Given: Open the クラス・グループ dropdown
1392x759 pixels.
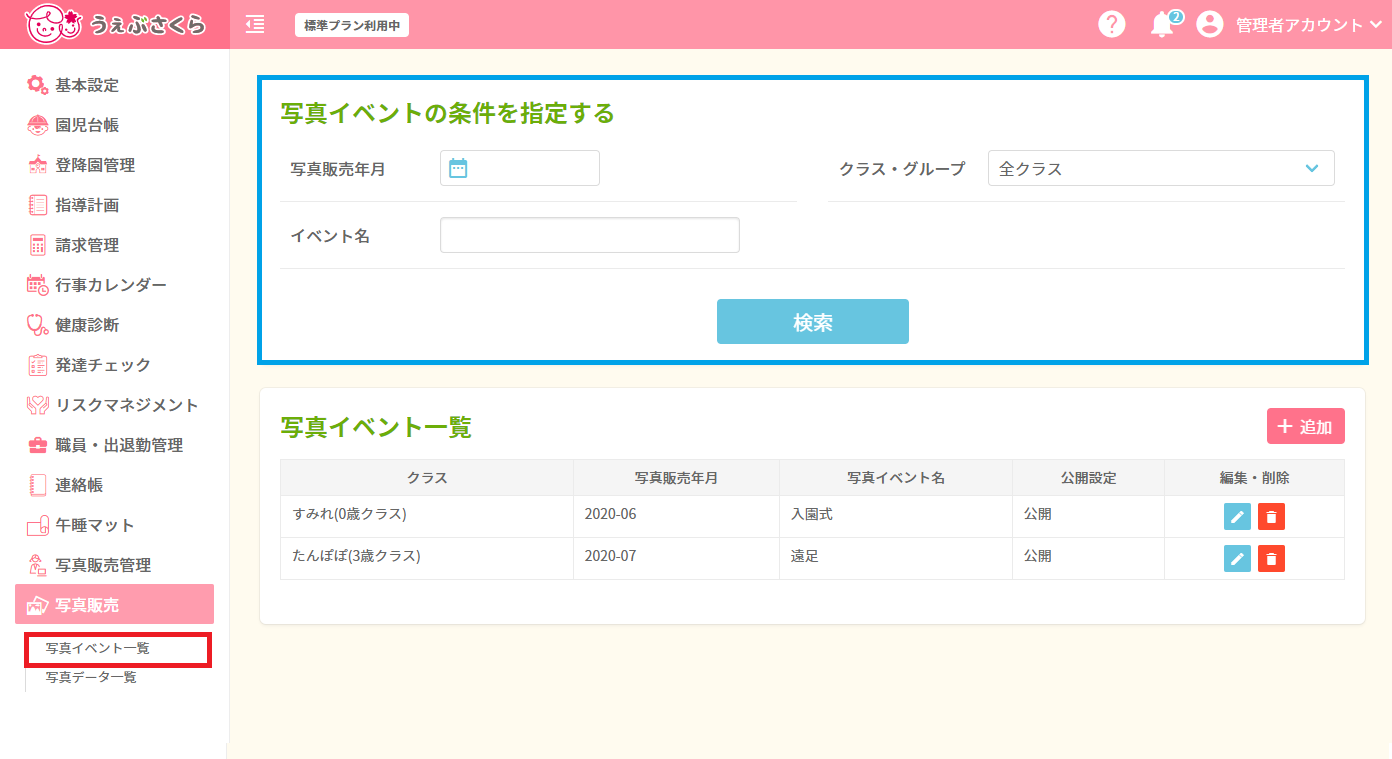Looking at the screenshot, I should click(1161, 168).
